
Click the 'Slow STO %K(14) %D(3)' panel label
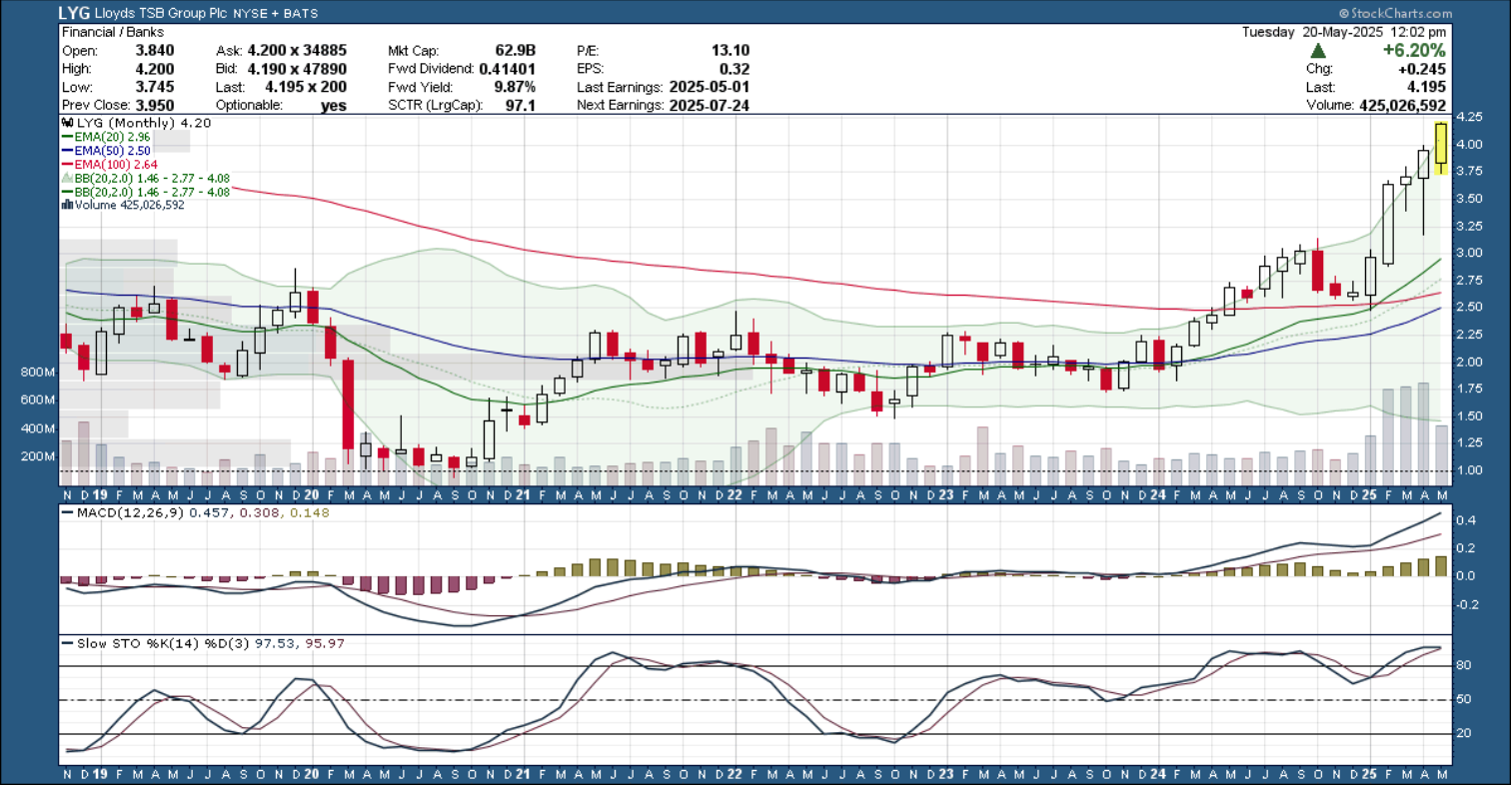163,644
